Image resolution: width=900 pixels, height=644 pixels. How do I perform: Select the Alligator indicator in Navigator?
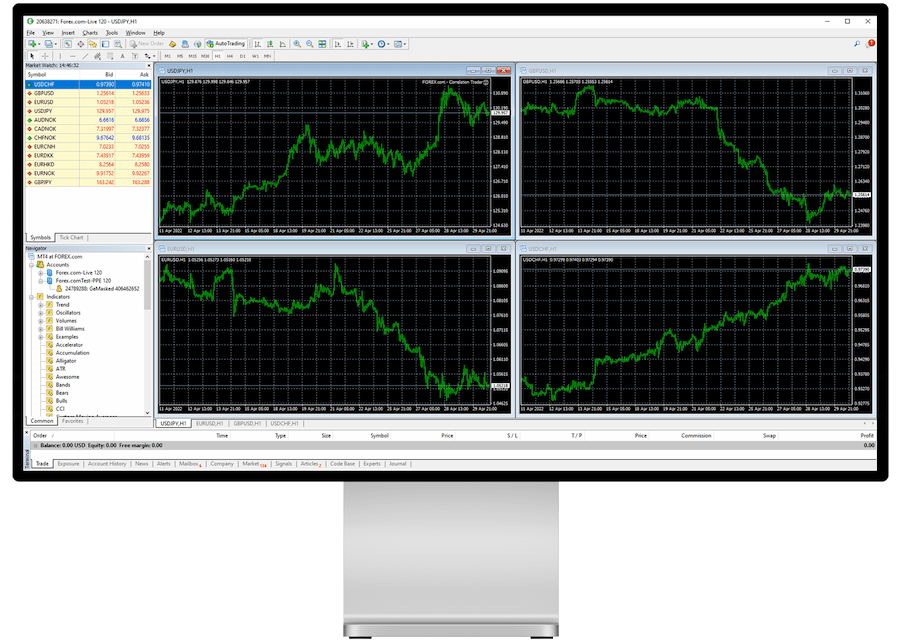coord(66,361)
